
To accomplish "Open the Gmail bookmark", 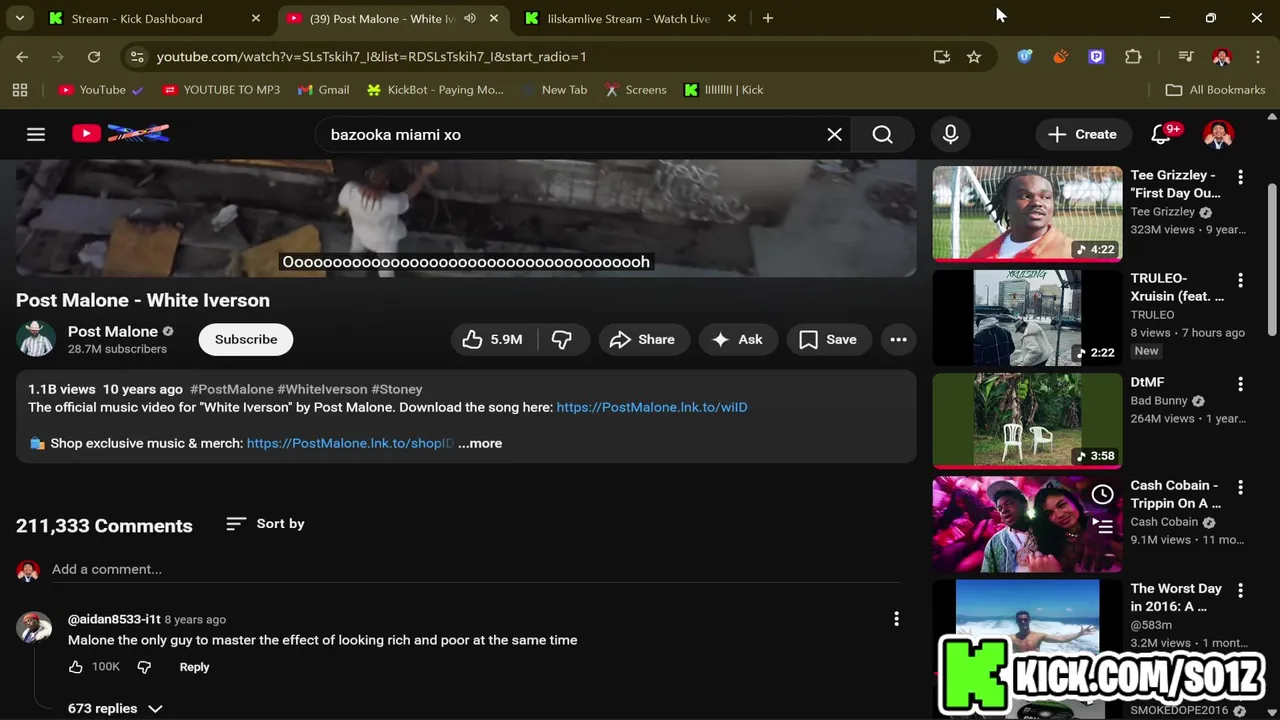I will coord(323,90).
